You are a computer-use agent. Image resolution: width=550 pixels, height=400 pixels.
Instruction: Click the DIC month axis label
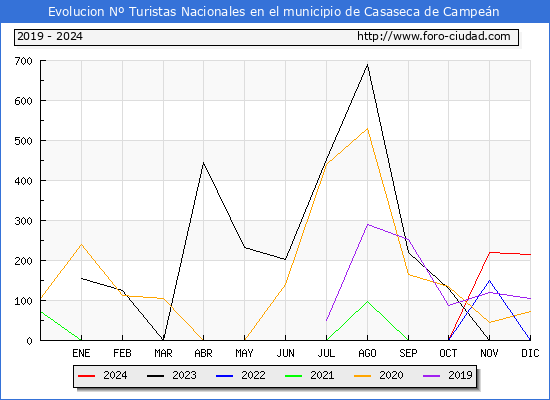(530, 353)
